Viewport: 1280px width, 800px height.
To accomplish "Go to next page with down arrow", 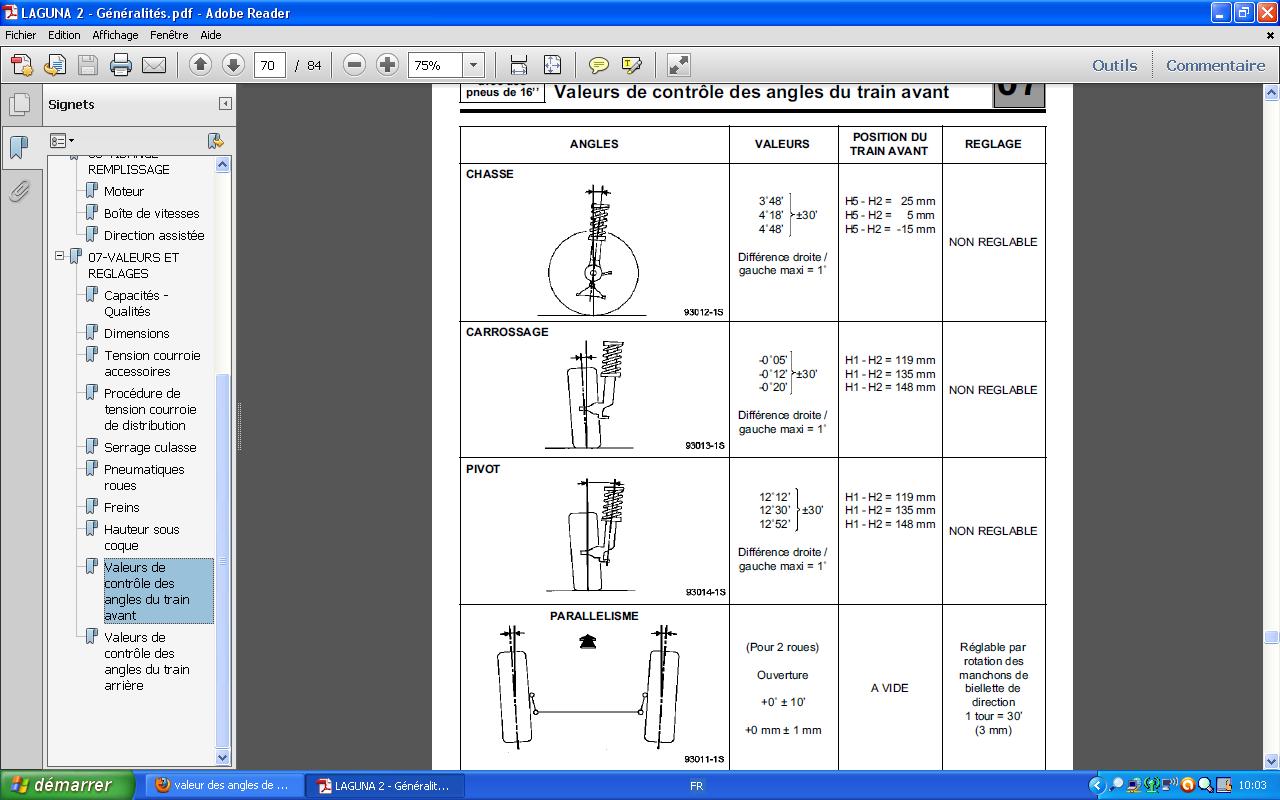I will [233, 65].
